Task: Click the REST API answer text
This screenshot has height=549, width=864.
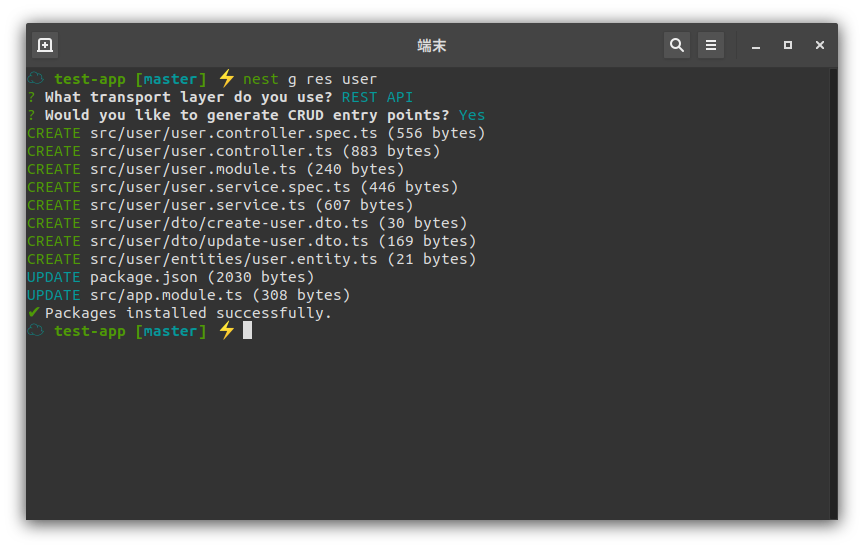Action: 377,97
